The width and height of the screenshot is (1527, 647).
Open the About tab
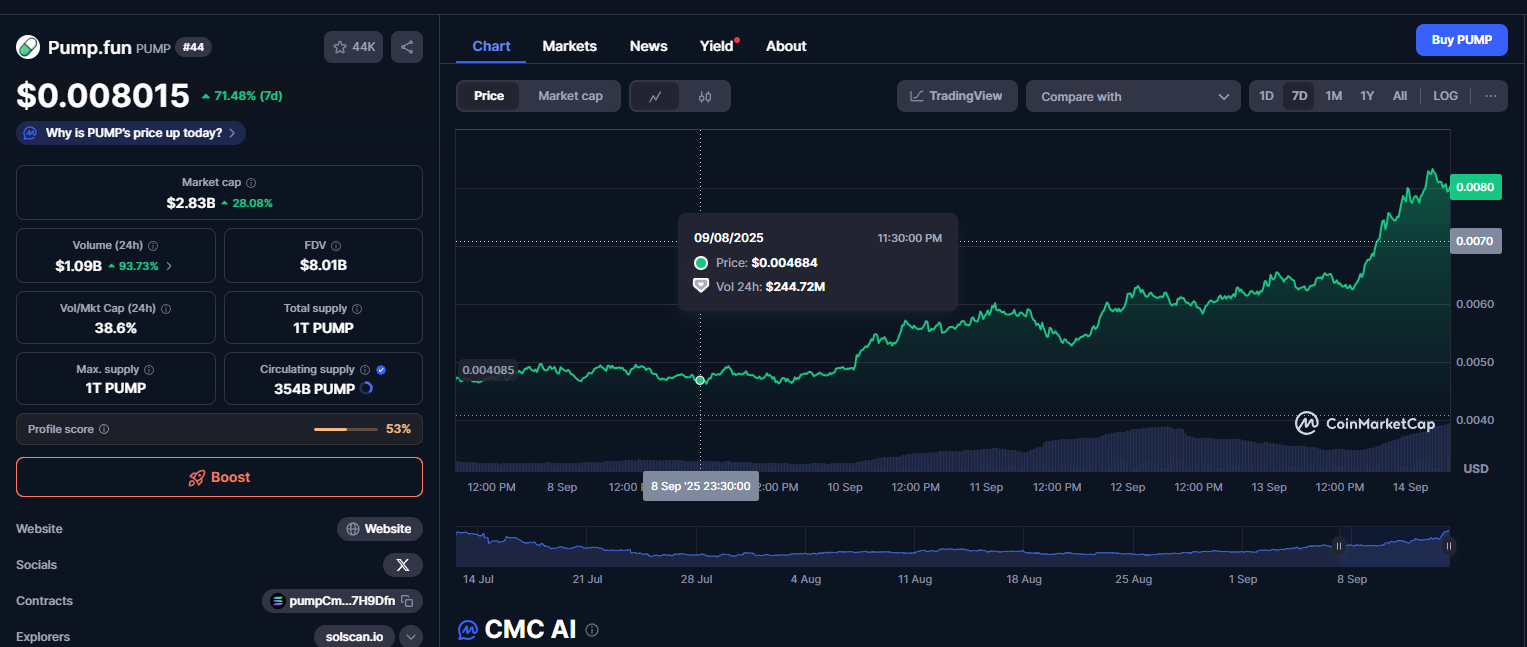(786, 46)
